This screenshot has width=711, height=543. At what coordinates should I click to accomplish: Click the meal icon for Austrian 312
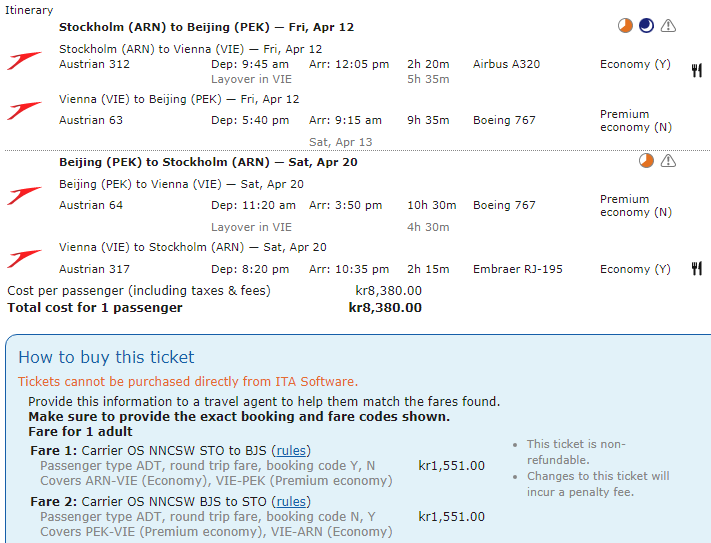point(696,70)
